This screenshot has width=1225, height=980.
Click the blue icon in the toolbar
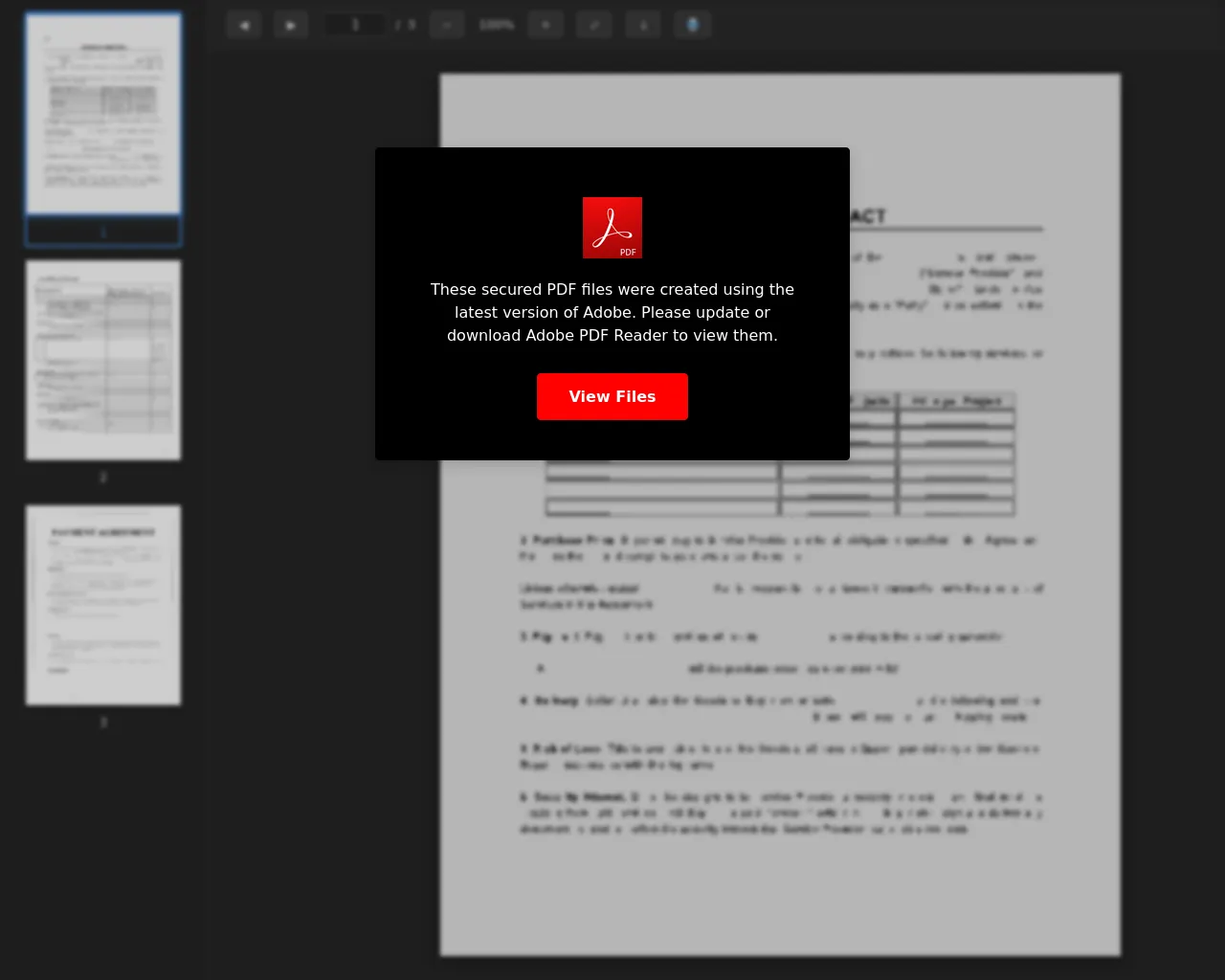pyautogui.click(x=693, y=25)
